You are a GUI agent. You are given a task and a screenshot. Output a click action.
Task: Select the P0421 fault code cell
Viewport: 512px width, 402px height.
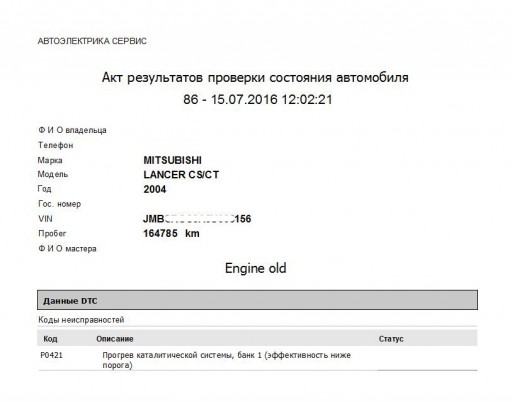point(52,355)
